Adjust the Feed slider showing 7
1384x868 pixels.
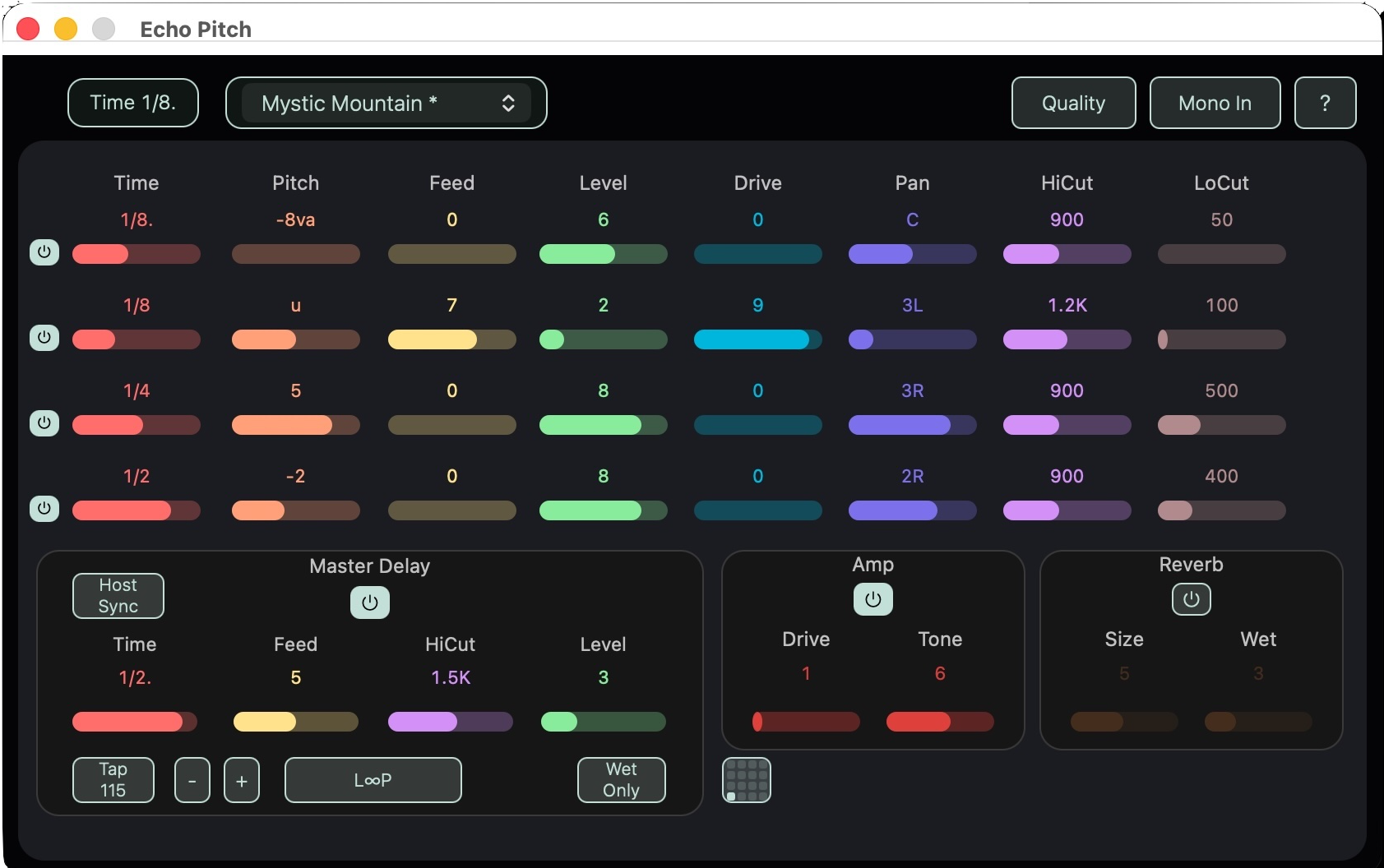(452, 339)
